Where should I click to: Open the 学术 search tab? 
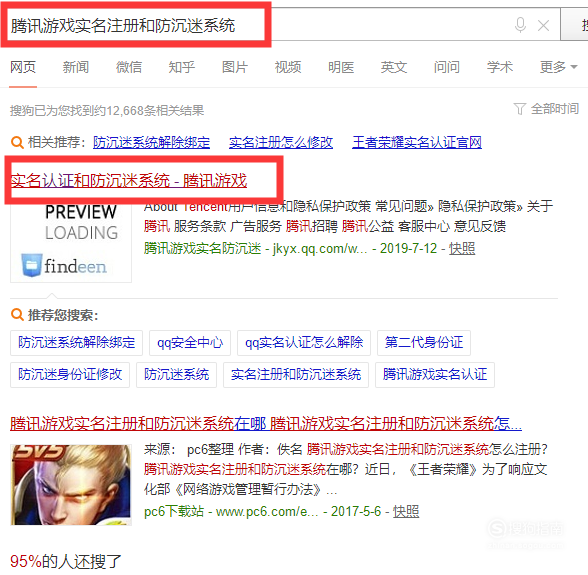click(500, 67)
